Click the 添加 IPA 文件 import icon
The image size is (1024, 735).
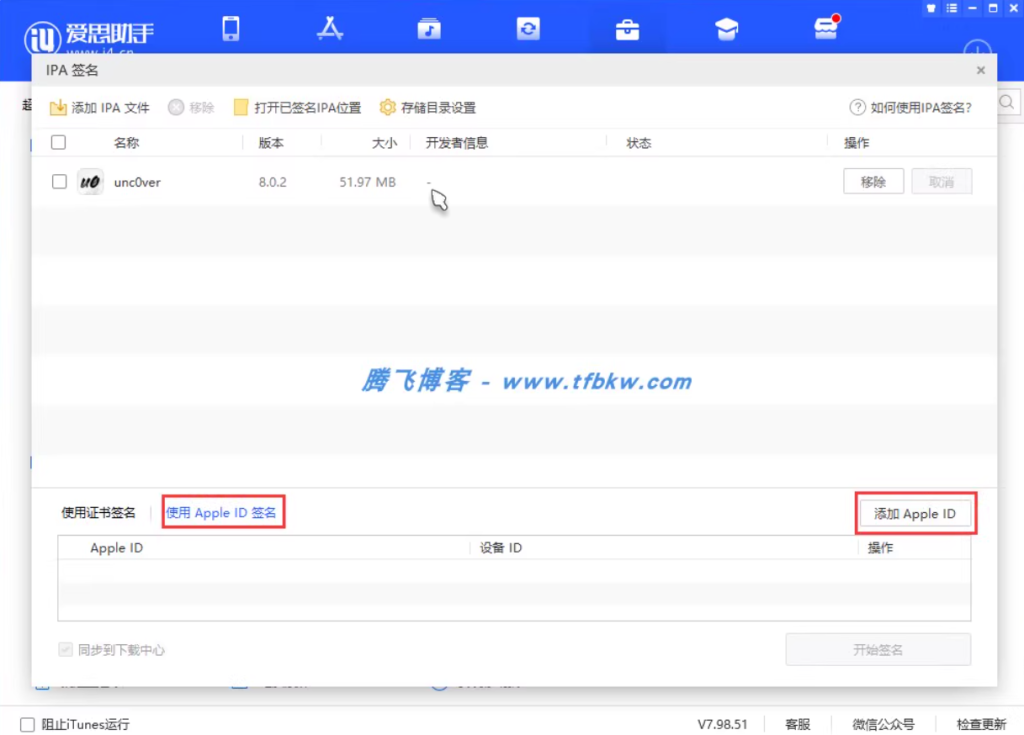click(58, 107)
